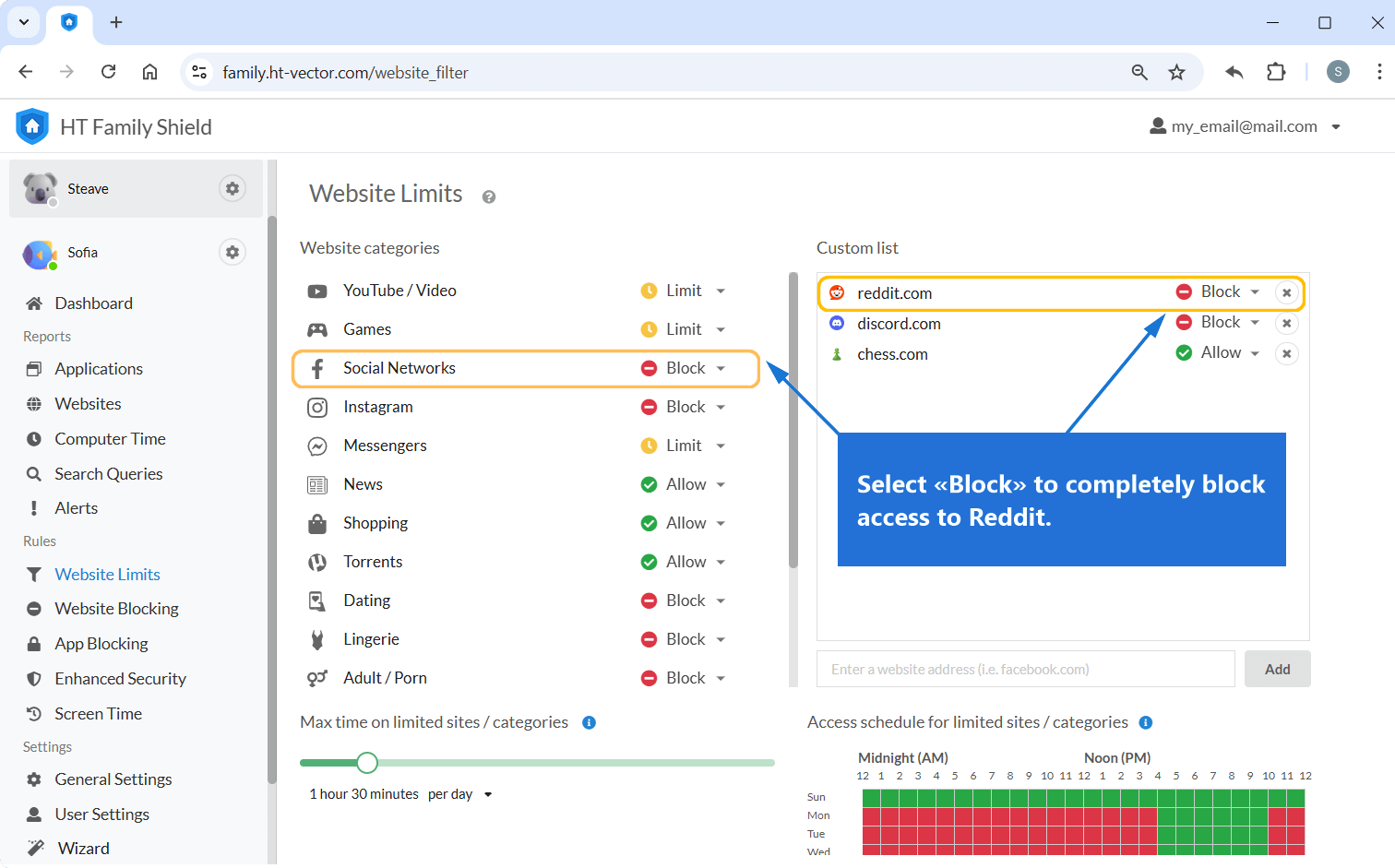This screenshot has width=1395, height=868.
Task: Open Games Limit dropdown
Action: tap(684, 329)
